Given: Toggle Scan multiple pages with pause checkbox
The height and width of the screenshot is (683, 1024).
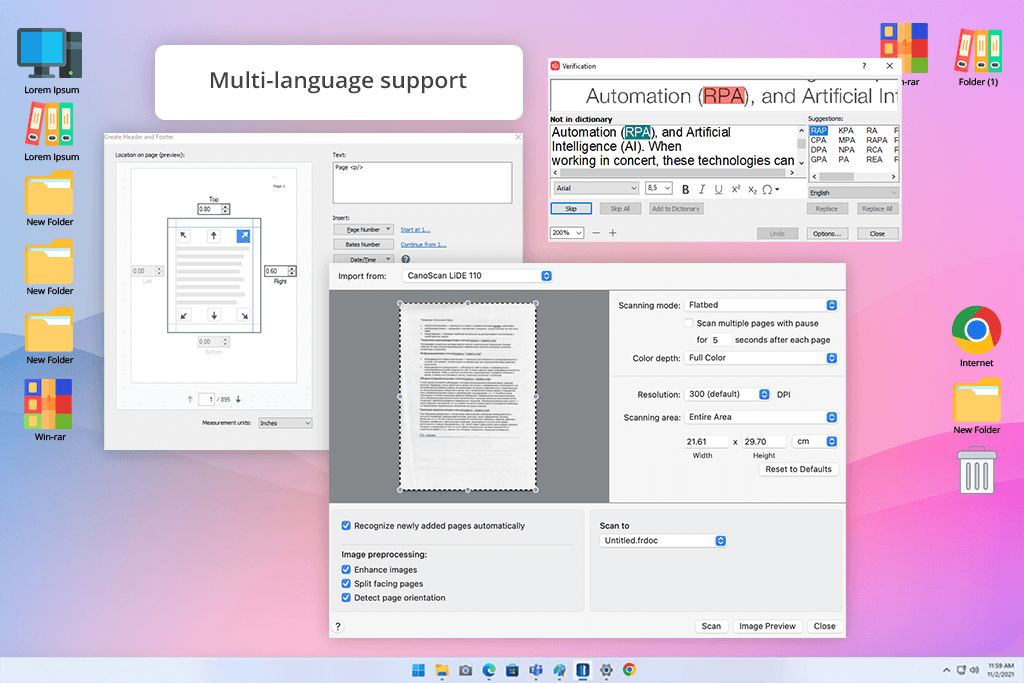Looking at the screenshot, I should pyautogui.click(x=688, y=323).
